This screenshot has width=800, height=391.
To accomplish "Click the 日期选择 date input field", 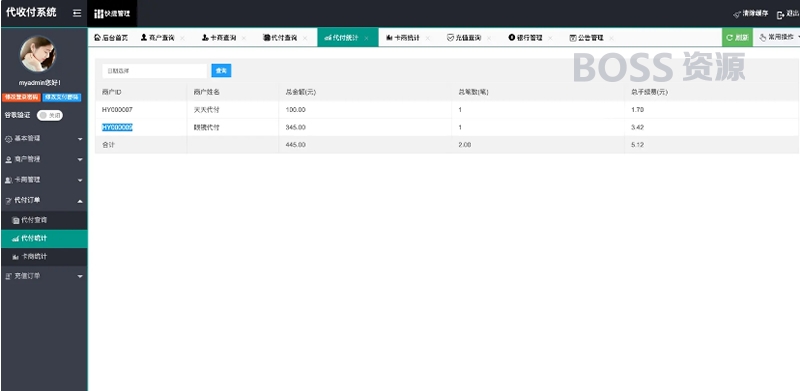I will point(155,71).
